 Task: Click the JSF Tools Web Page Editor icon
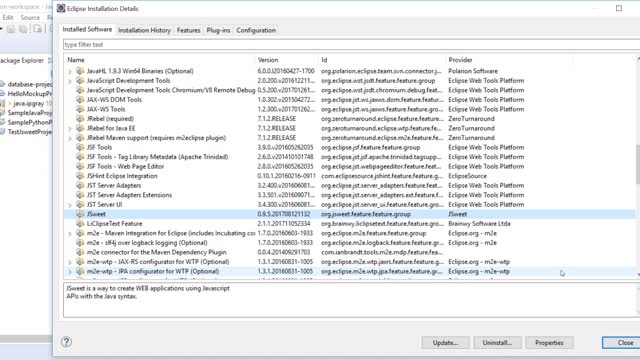tap(80, 166)
